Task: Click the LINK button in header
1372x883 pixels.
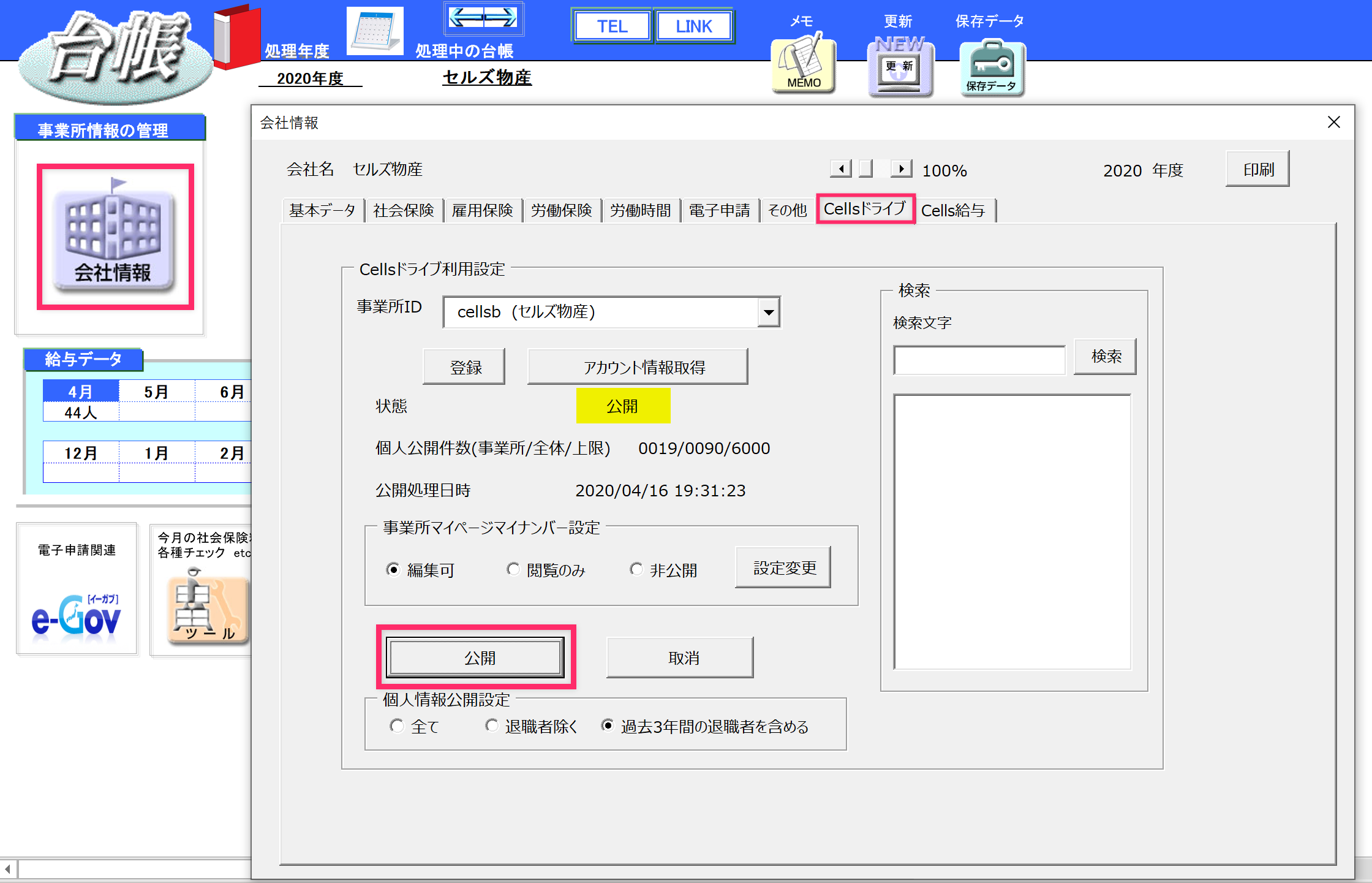Action: coord(694,26)
